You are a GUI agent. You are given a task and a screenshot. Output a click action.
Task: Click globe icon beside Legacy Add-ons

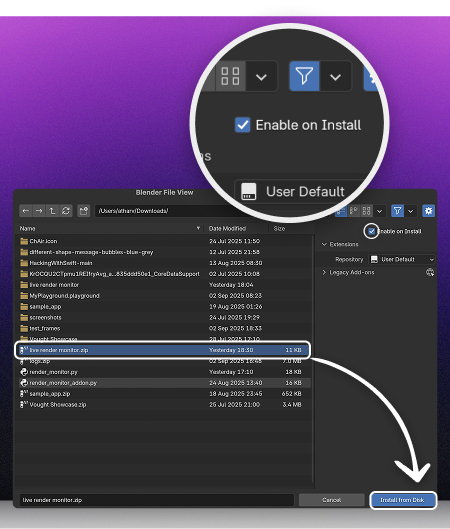pos(430,272)
